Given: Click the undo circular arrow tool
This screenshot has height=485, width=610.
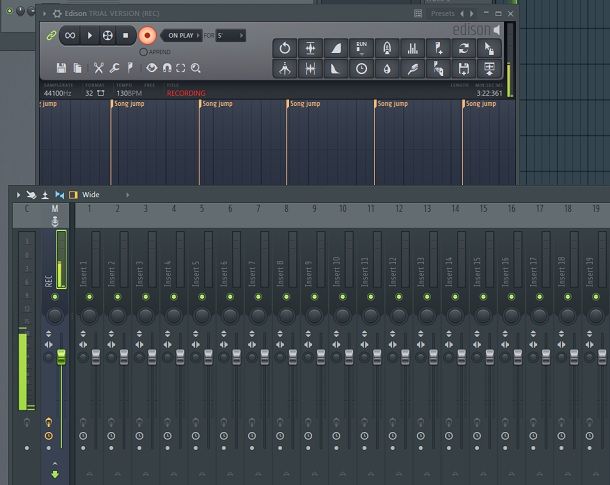Looking at the screenshot, I should [x=285, y=48].
